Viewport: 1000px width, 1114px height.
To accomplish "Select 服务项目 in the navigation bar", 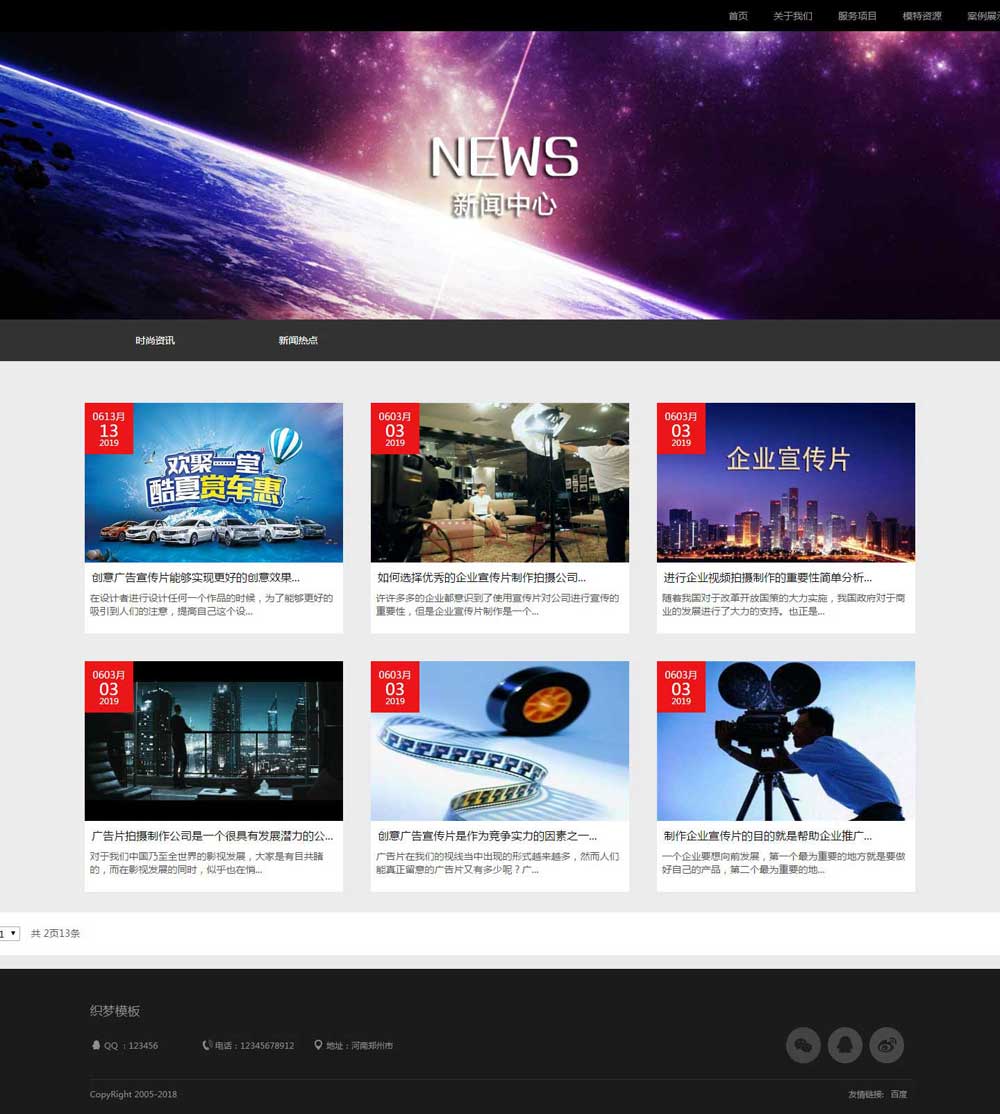I will click(857, 16).
